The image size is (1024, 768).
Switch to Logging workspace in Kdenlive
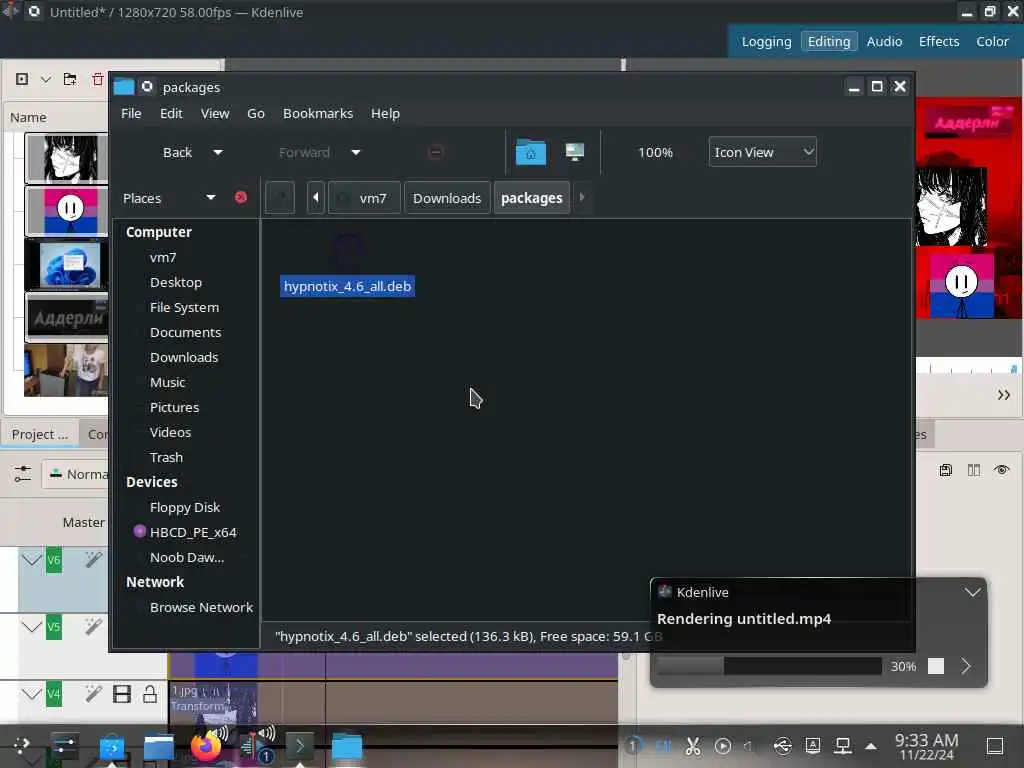766,41
